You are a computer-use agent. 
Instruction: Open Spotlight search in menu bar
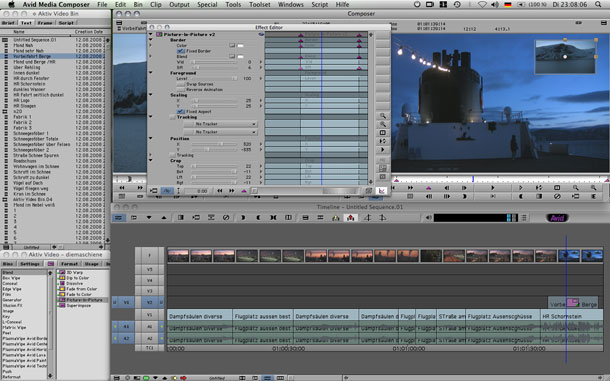598,4
